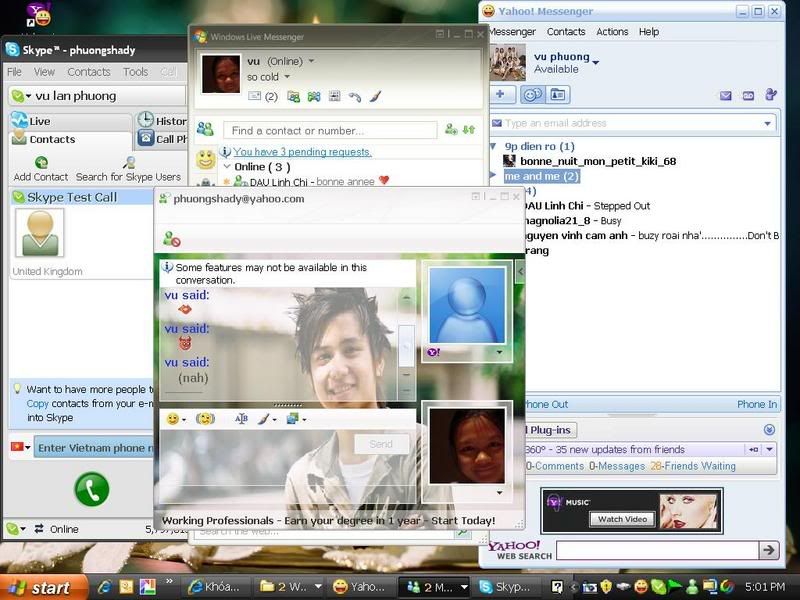
Task: Open the Actions menu in Yahoo Messenger
Action: tap(612, 32)
